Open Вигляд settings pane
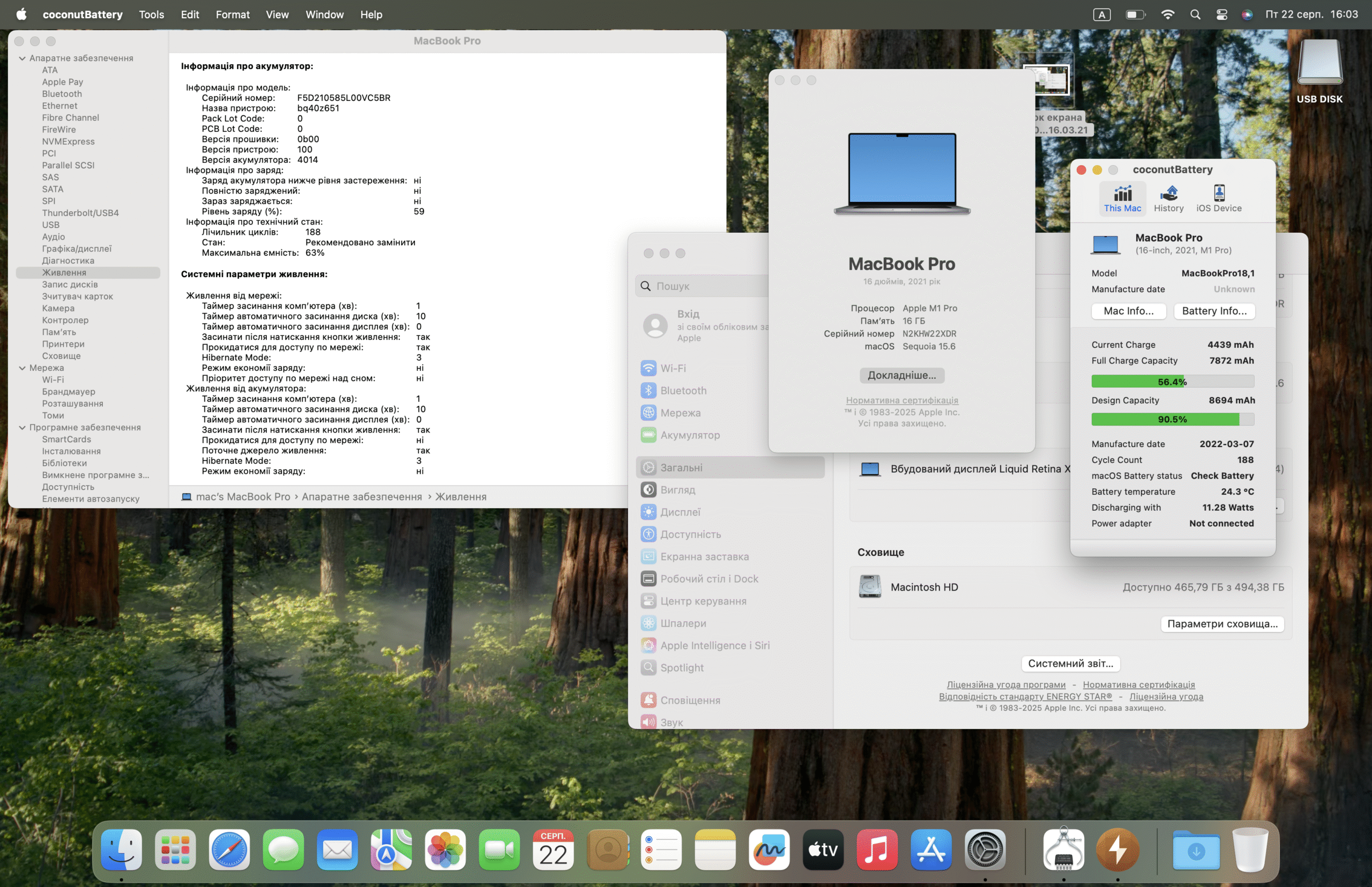The height and width of the screenshot is (887, 1372). (x=730, y=489)
